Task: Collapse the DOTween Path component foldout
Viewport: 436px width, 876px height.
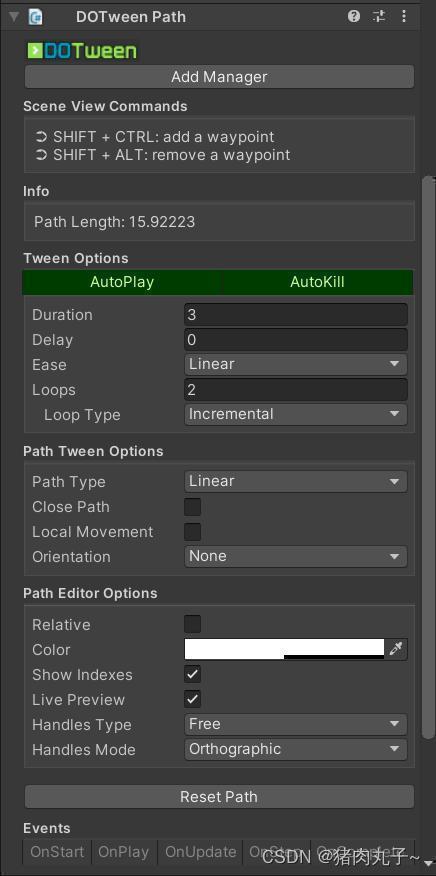Action: (14, 17)
